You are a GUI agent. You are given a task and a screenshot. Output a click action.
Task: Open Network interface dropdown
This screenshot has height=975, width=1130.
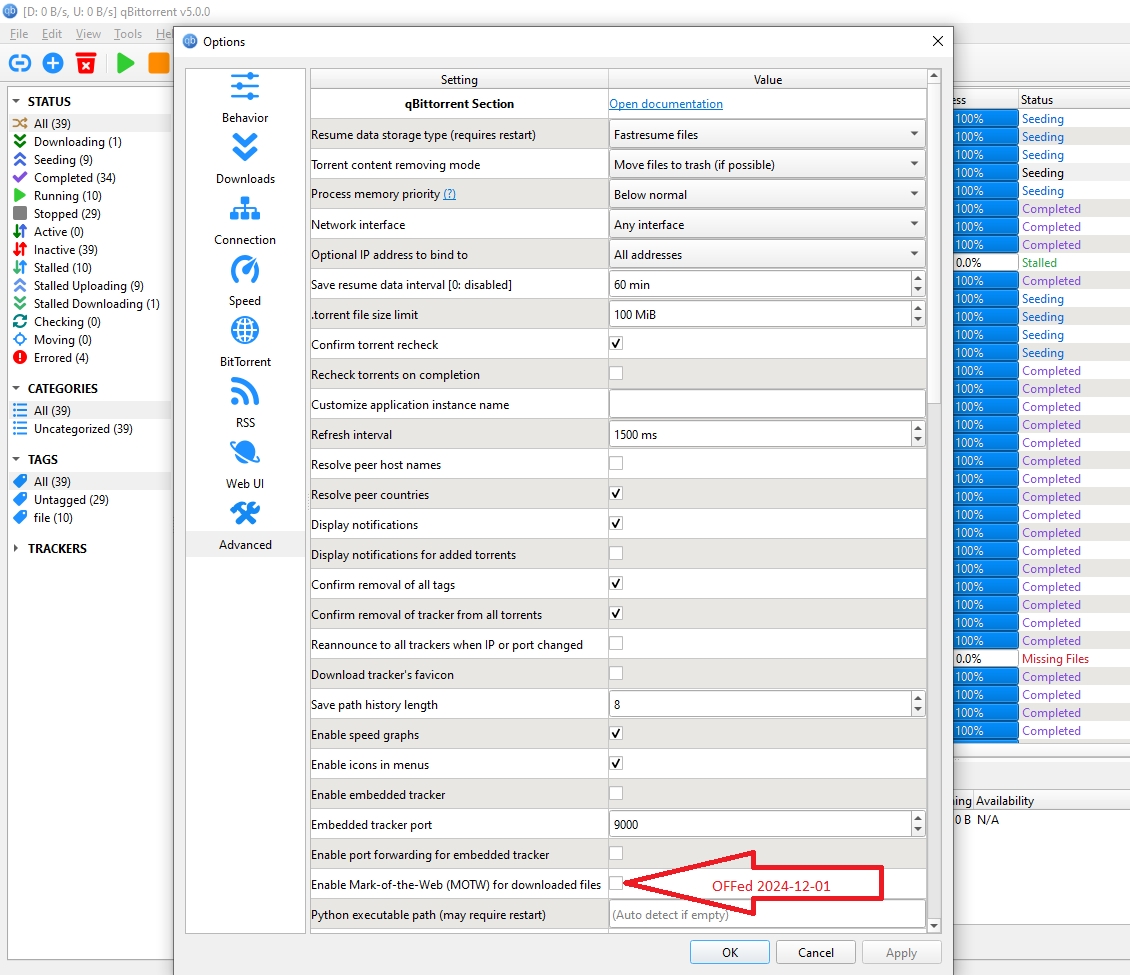768,225
